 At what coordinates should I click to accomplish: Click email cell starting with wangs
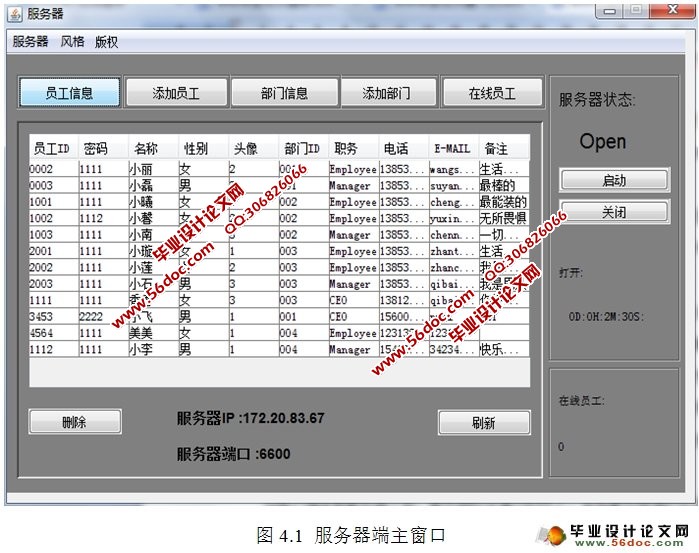click(x=453, y=169)
